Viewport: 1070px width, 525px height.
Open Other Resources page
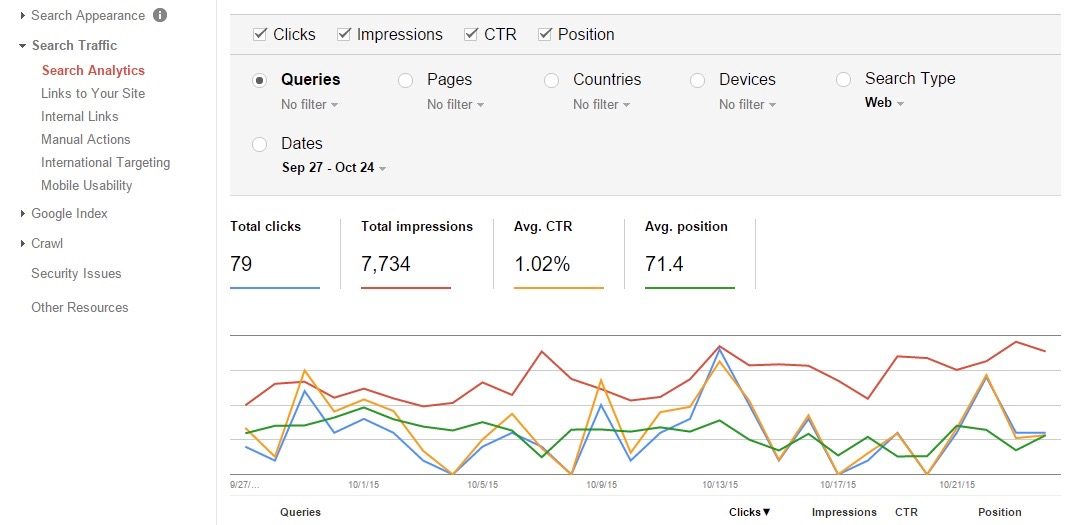click(80, 308)
